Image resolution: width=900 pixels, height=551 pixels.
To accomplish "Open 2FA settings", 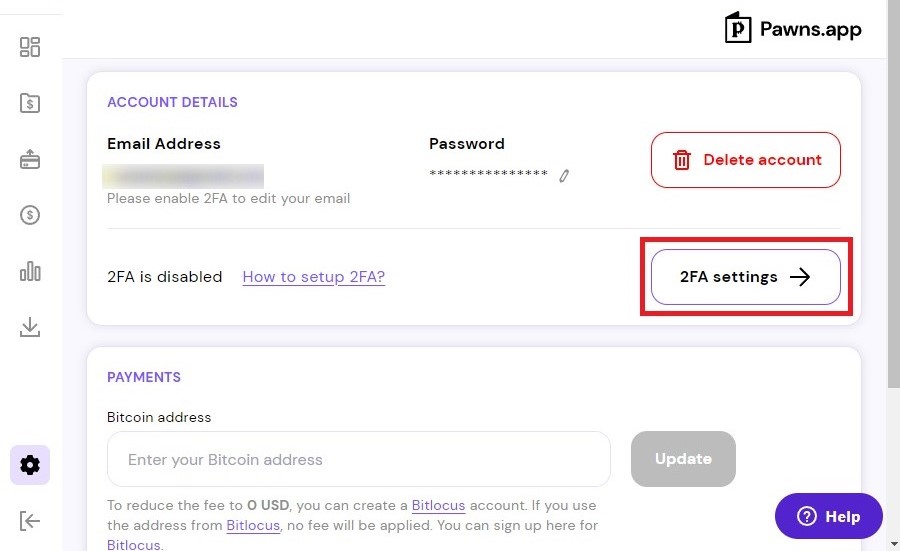I will [746, 277].
